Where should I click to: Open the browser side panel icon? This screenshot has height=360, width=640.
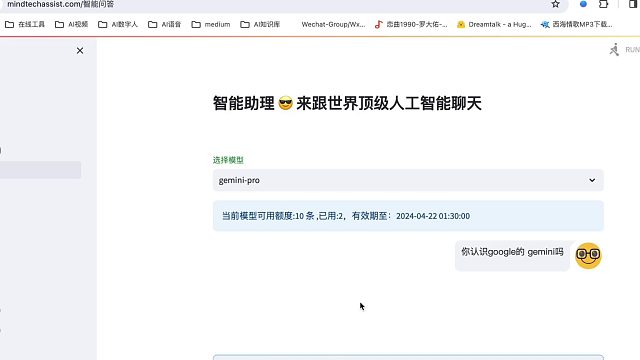point(633,4)
